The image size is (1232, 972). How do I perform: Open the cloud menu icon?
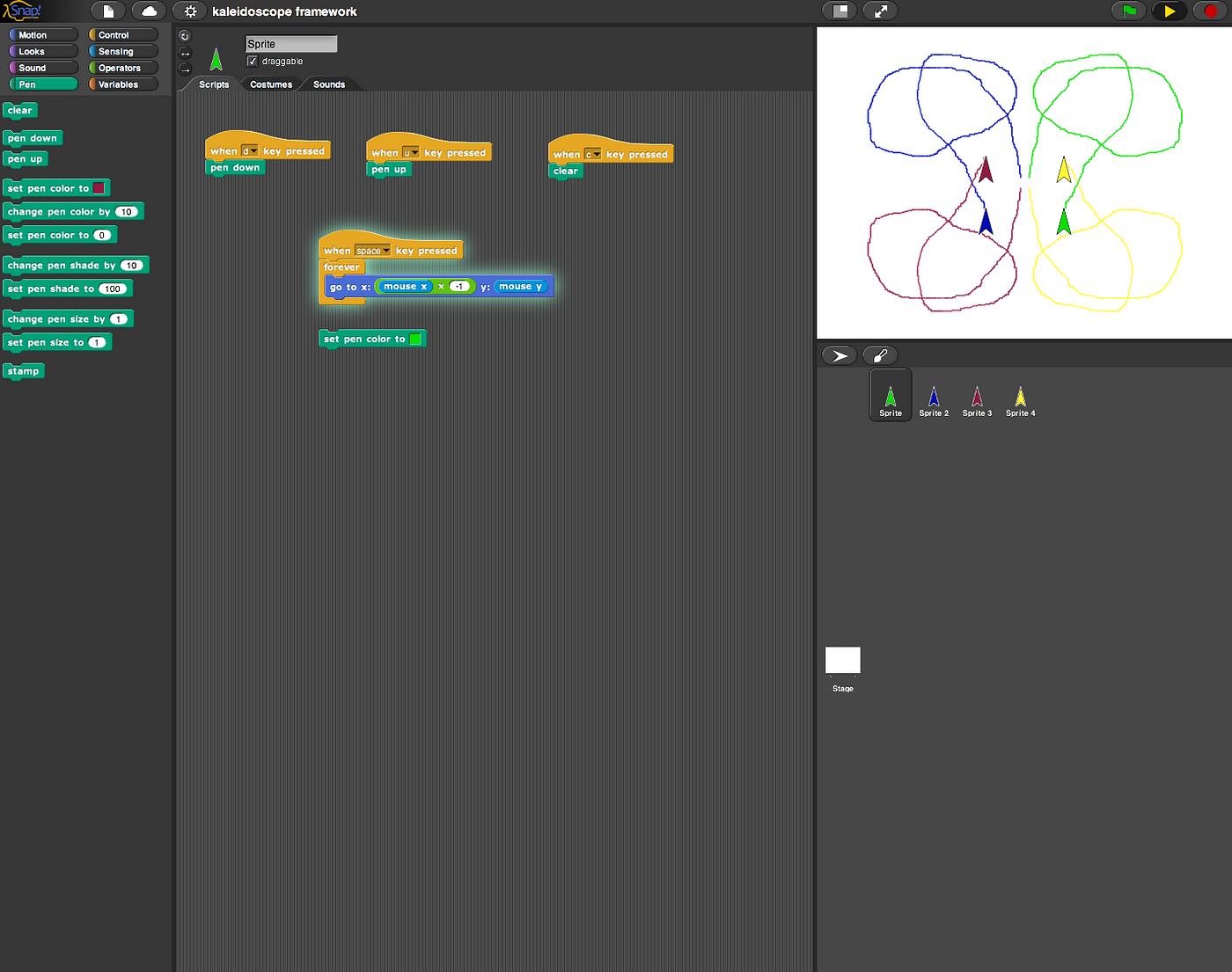[150, 11]
